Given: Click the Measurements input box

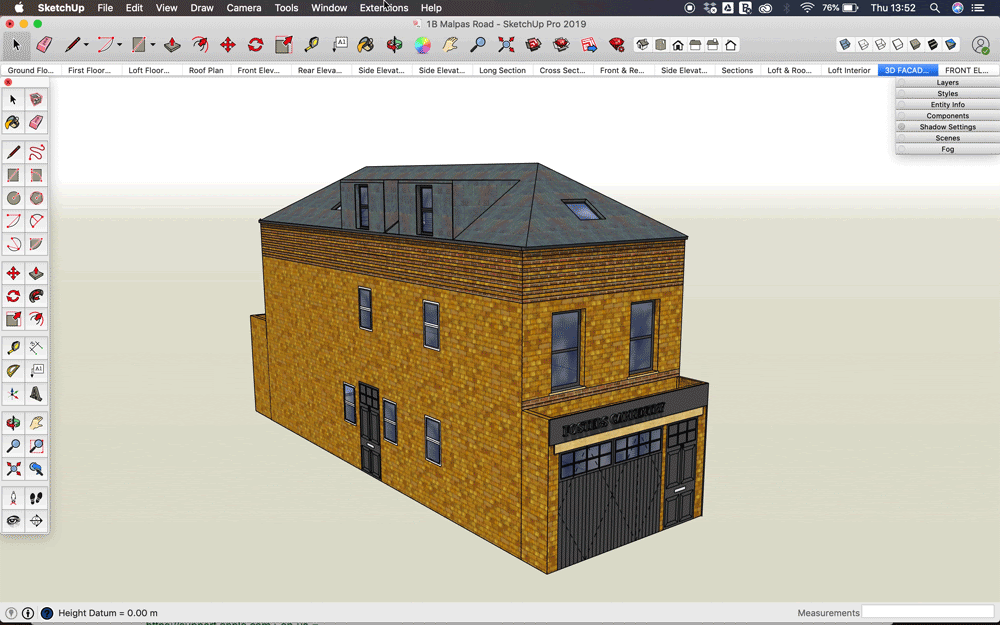Looking at the screenshot, I should 927,612.
